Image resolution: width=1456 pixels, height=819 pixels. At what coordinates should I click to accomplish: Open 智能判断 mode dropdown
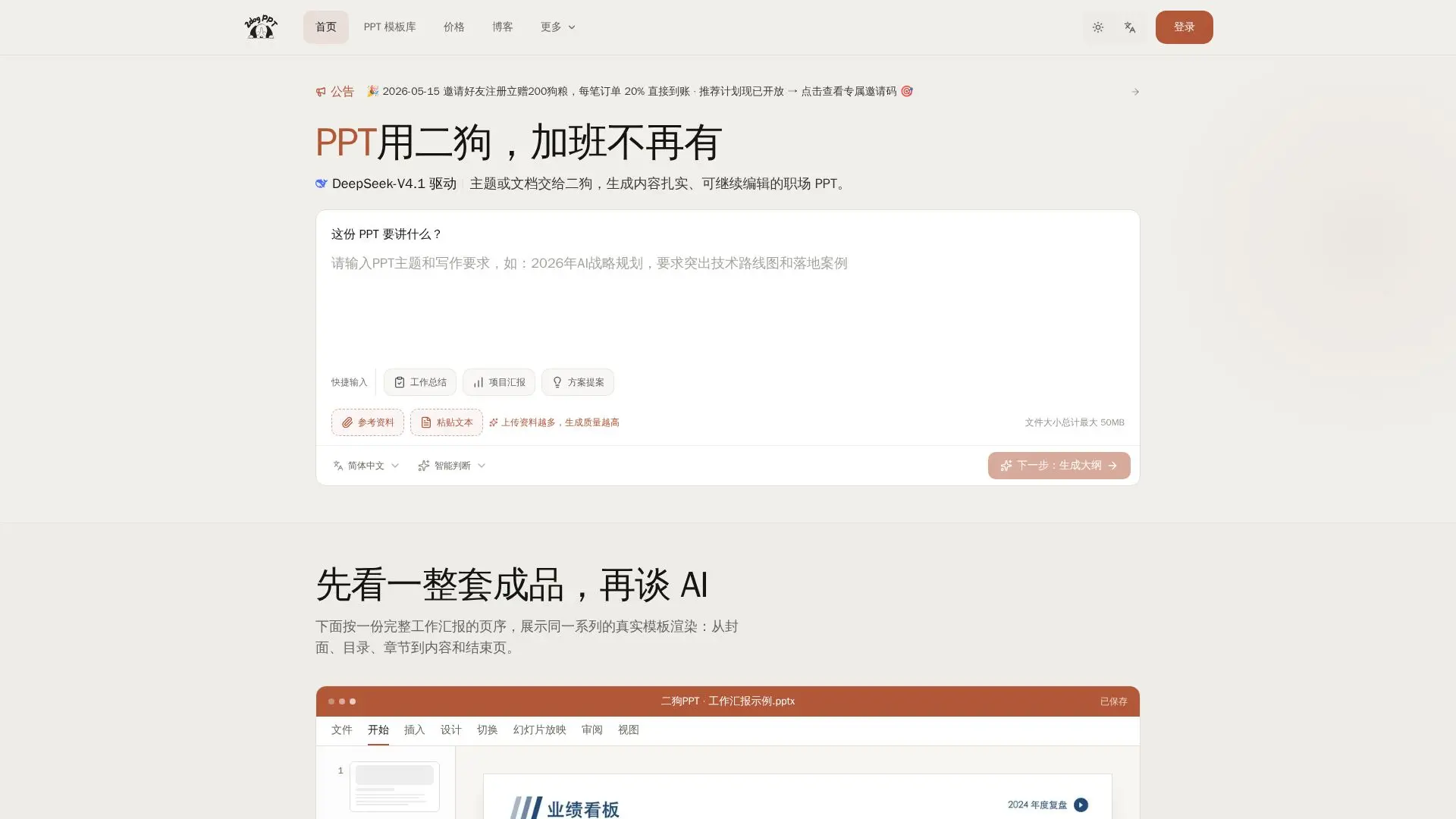click(451, 466)
